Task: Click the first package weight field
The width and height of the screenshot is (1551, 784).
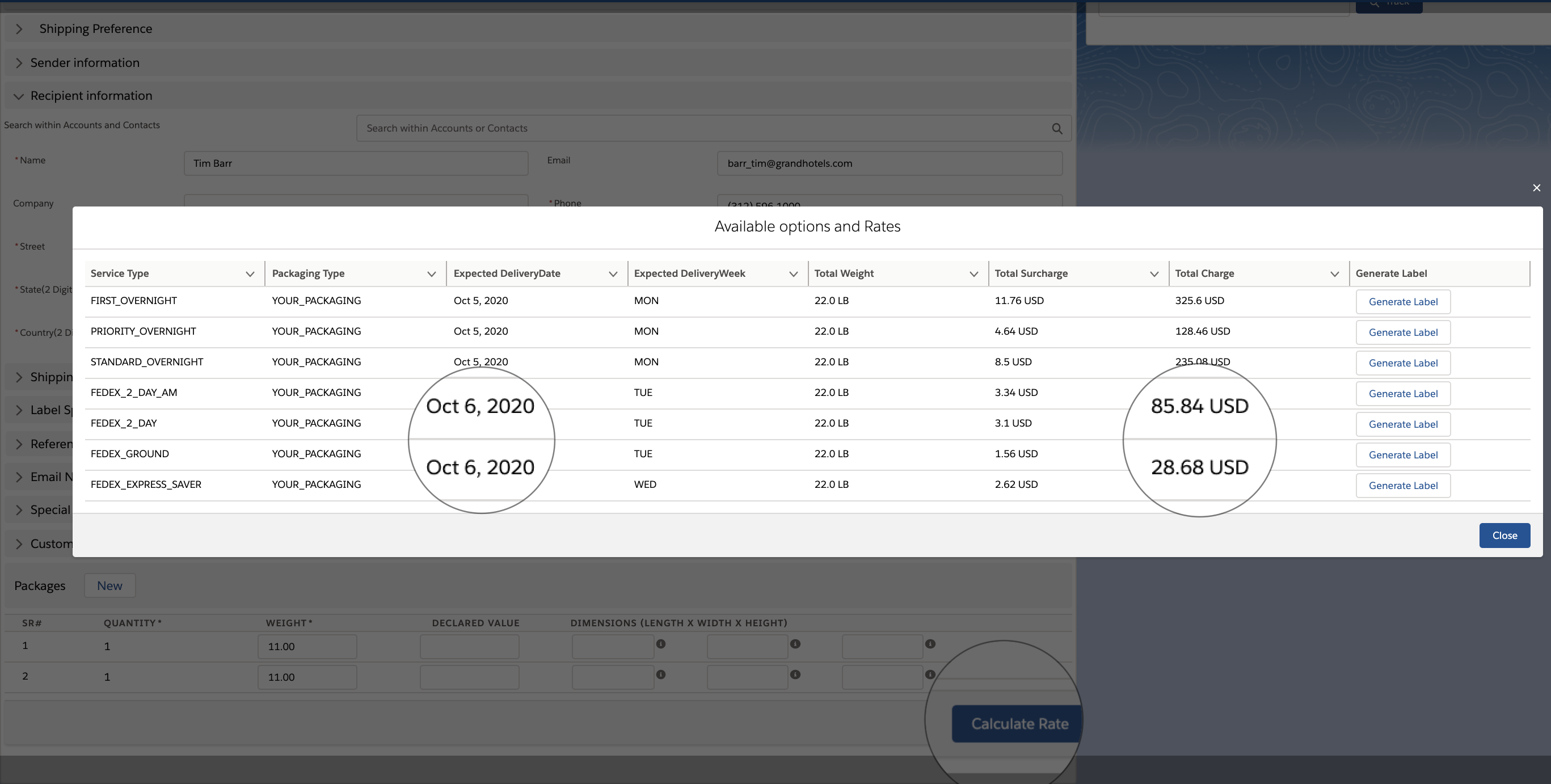Action: [307, 646]
